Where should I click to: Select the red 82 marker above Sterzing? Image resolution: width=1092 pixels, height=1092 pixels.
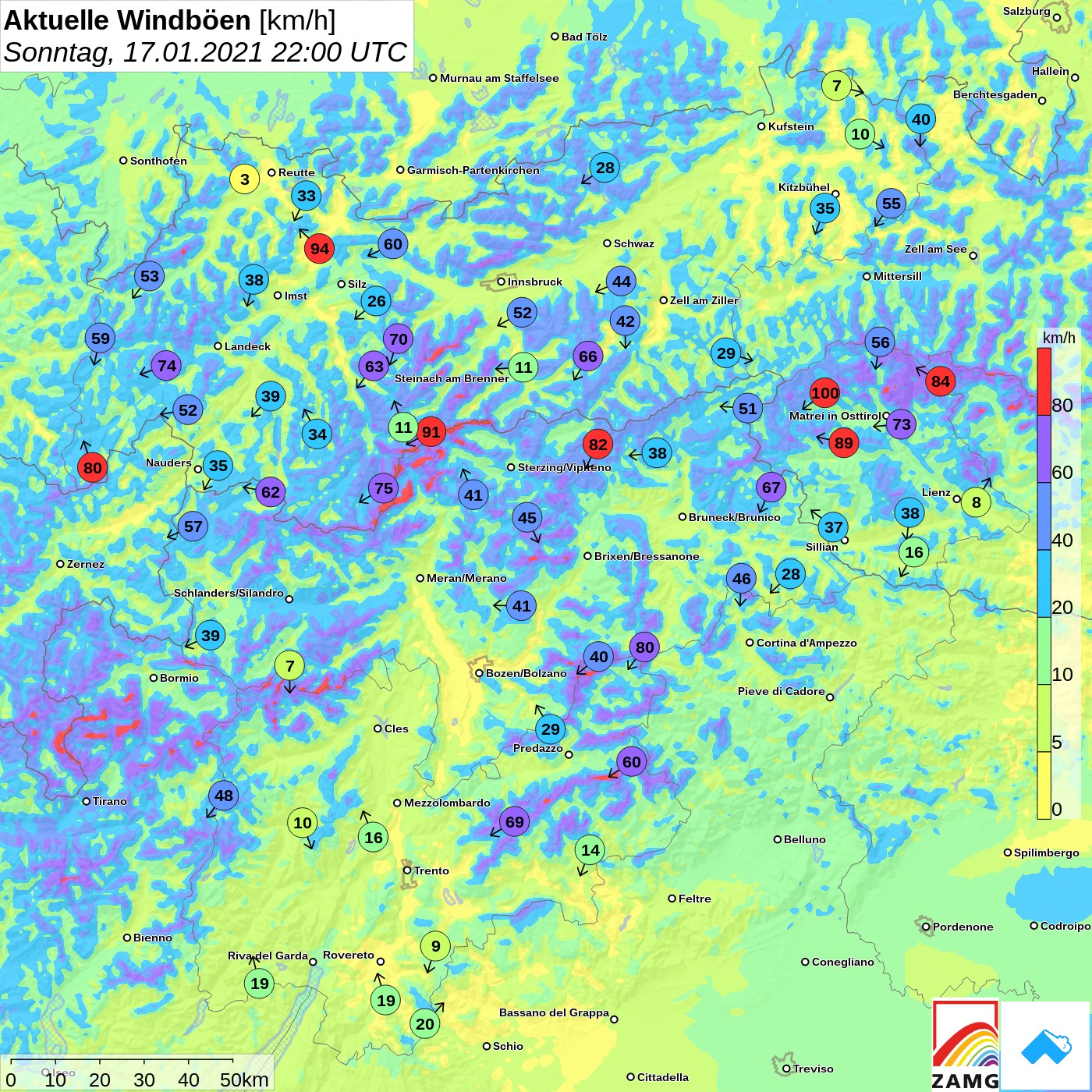pos(598,445)
